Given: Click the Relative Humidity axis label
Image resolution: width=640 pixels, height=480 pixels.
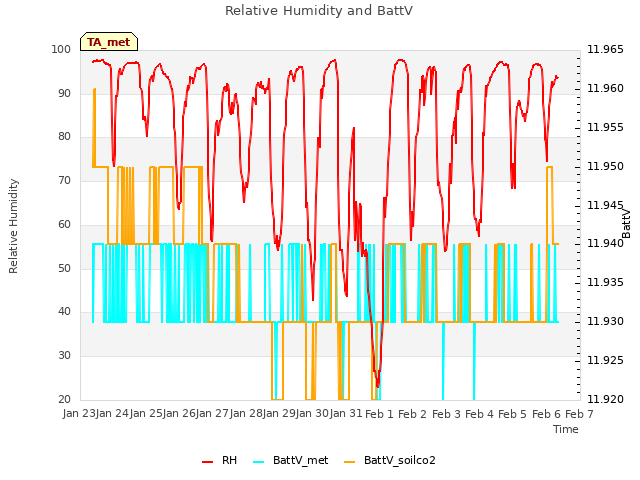Looking at the screenshot, I should (x=13, y=226).
